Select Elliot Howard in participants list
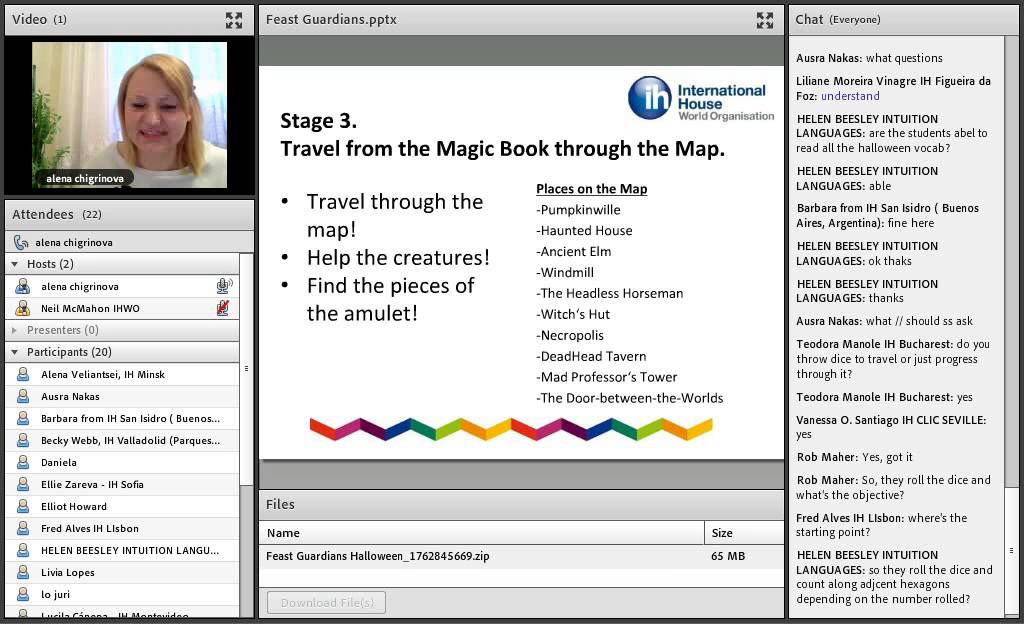This screenshot has width=1024, height=624. tap(122, 507)
